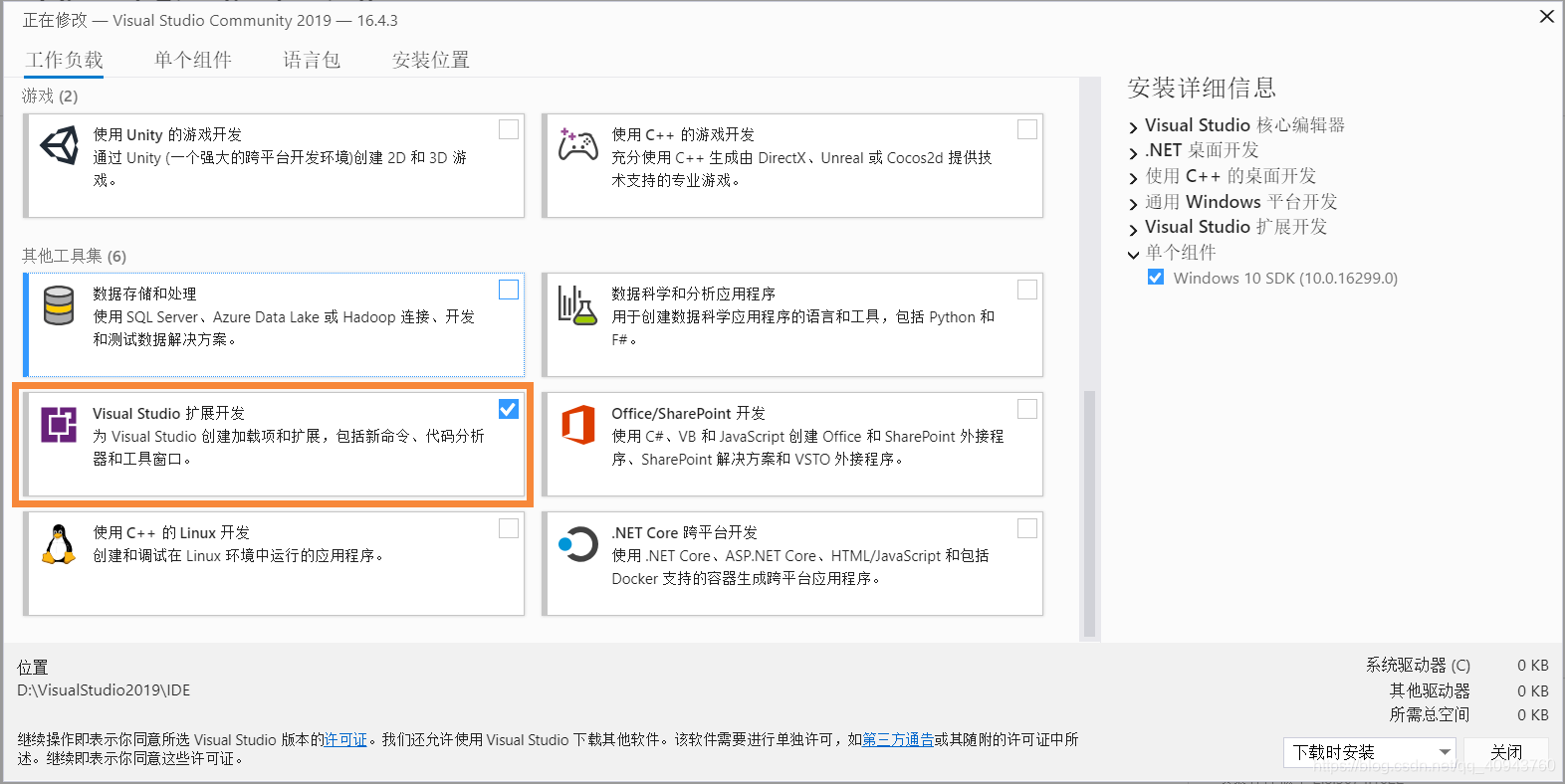Expand .NET 桌面开发 details
The image size is (1565, 784).
(1133, 152)
